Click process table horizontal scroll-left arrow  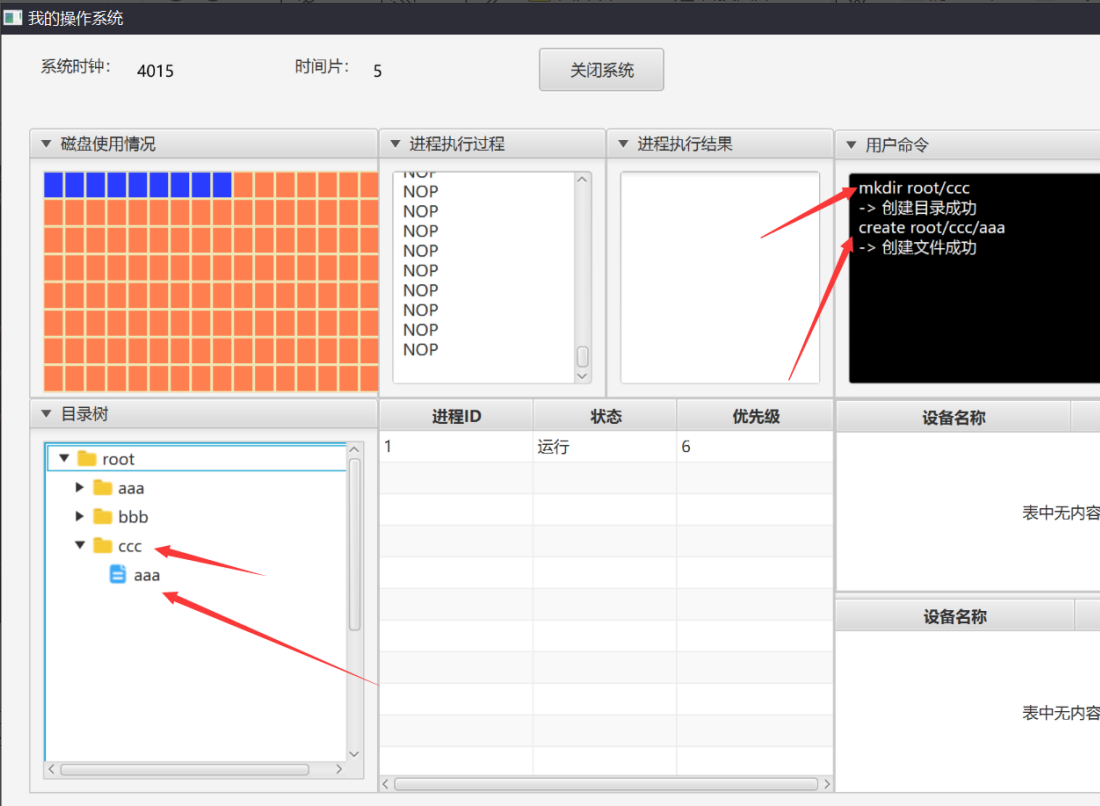(x=385, y=784)
